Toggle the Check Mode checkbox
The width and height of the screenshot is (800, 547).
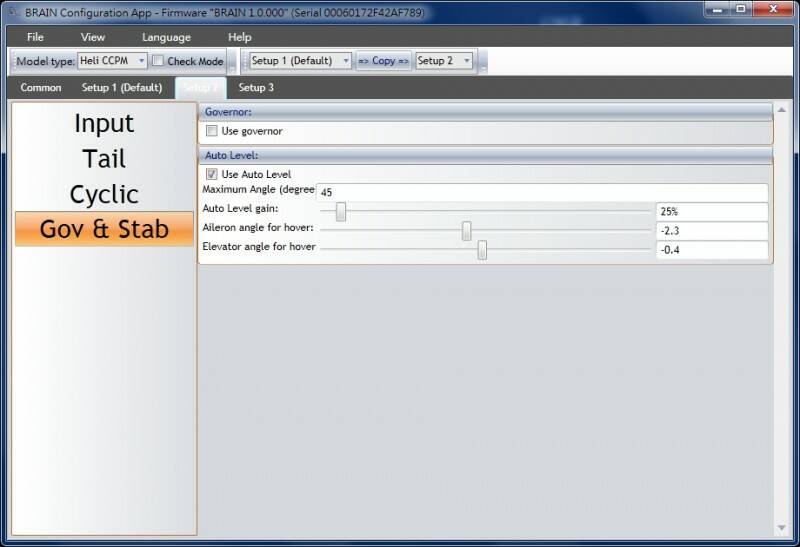158,61
